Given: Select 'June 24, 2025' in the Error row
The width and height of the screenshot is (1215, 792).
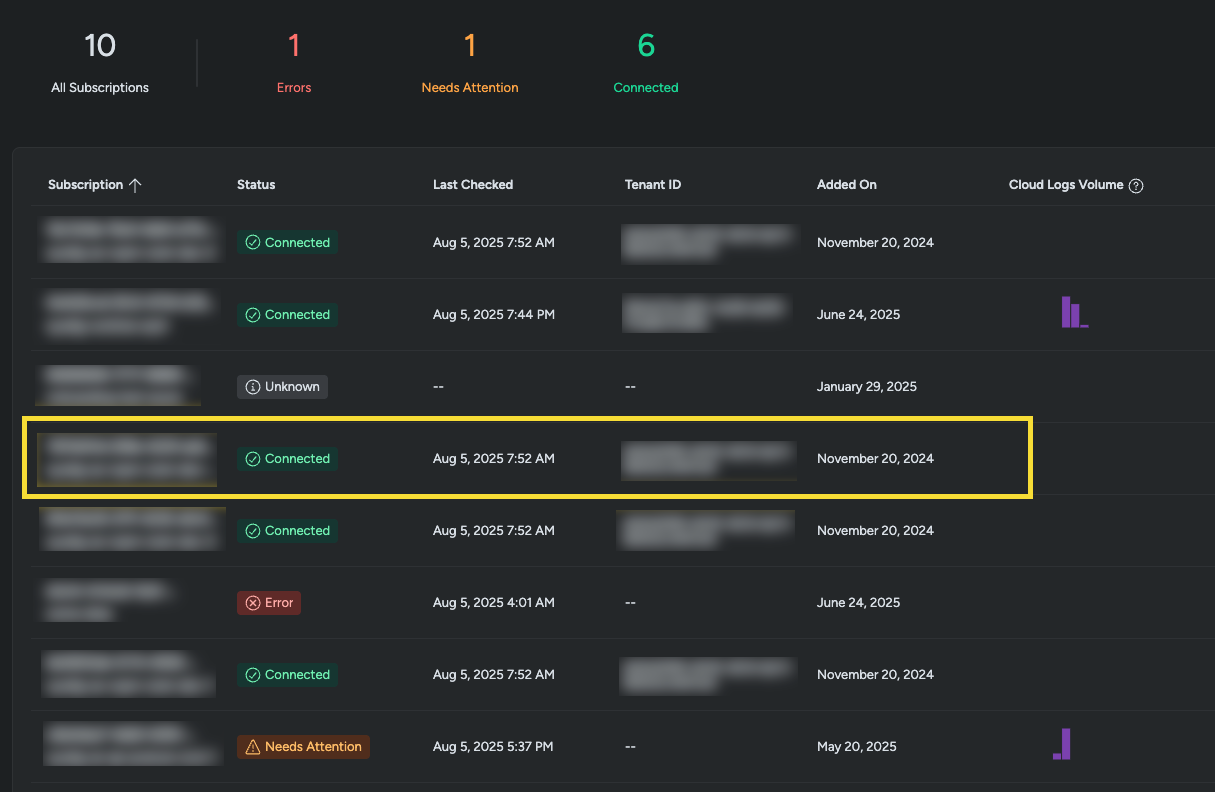Looking at the screenshot, I should [859, 603].
